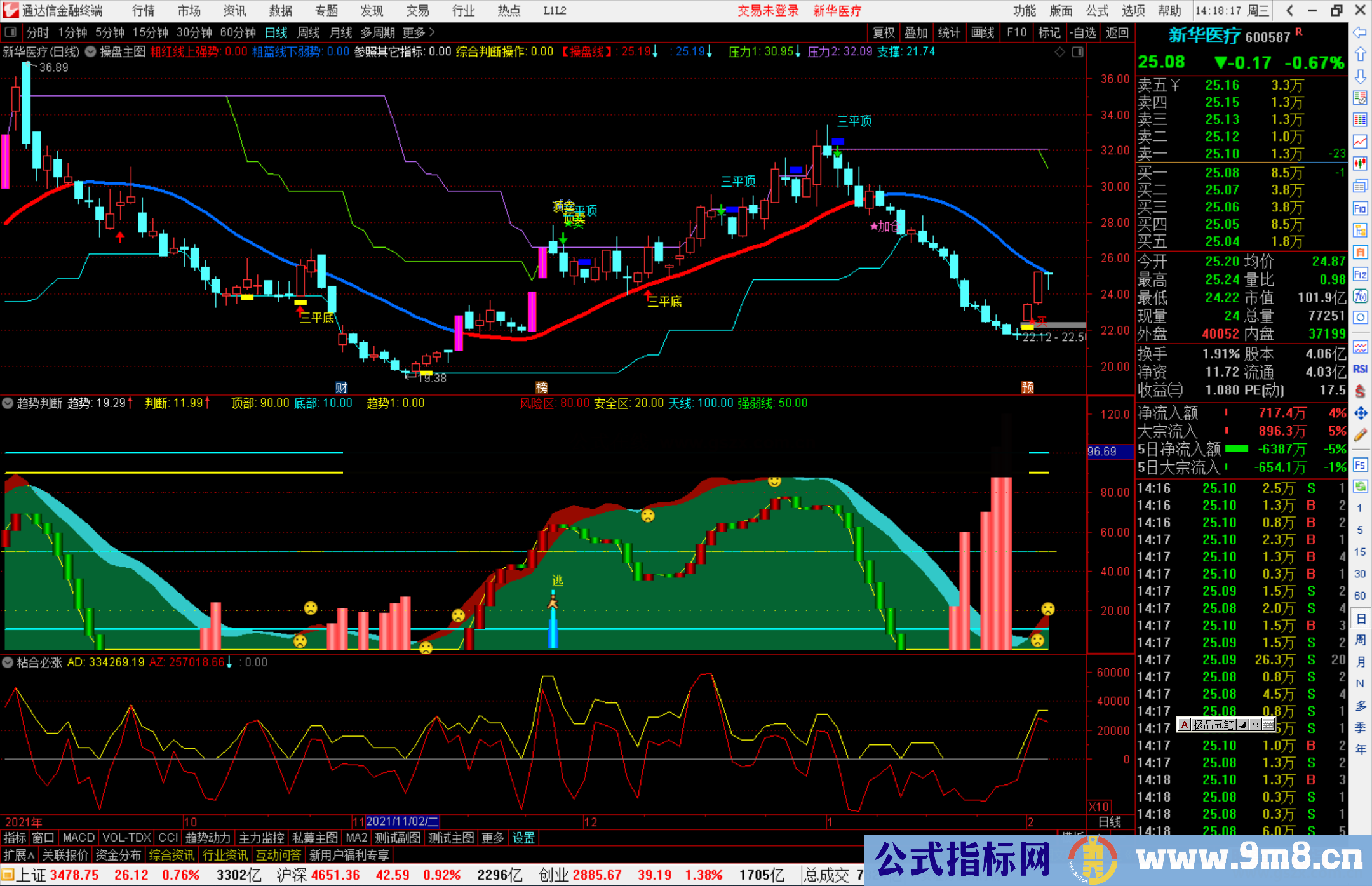The height and width of the screenshot is (886, 1372).
Task: Select the MACD indicator tab
Action: click(x=79, y=838)
